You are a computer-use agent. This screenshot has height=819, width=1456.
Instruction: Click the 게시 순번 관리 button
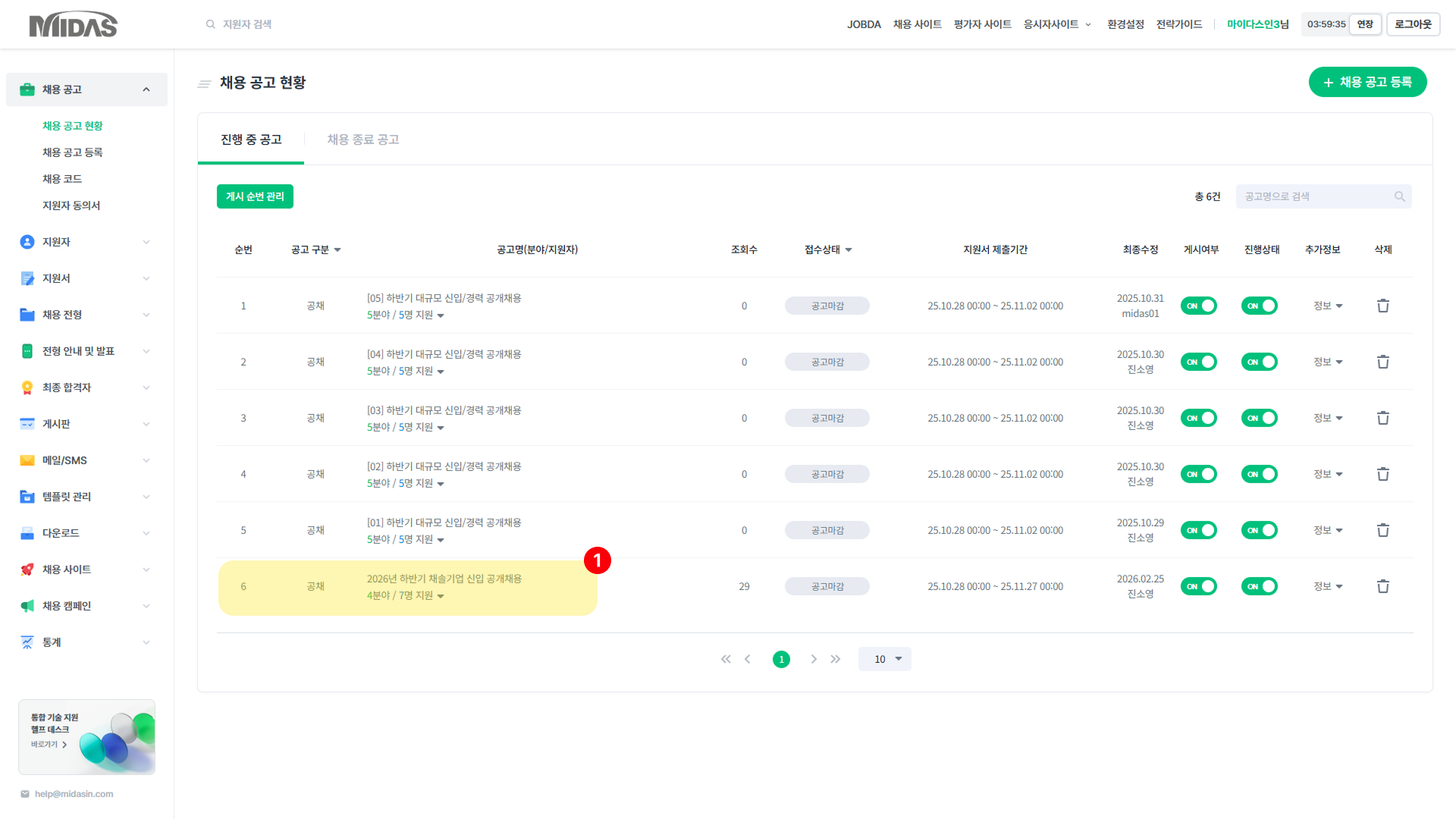255,196
